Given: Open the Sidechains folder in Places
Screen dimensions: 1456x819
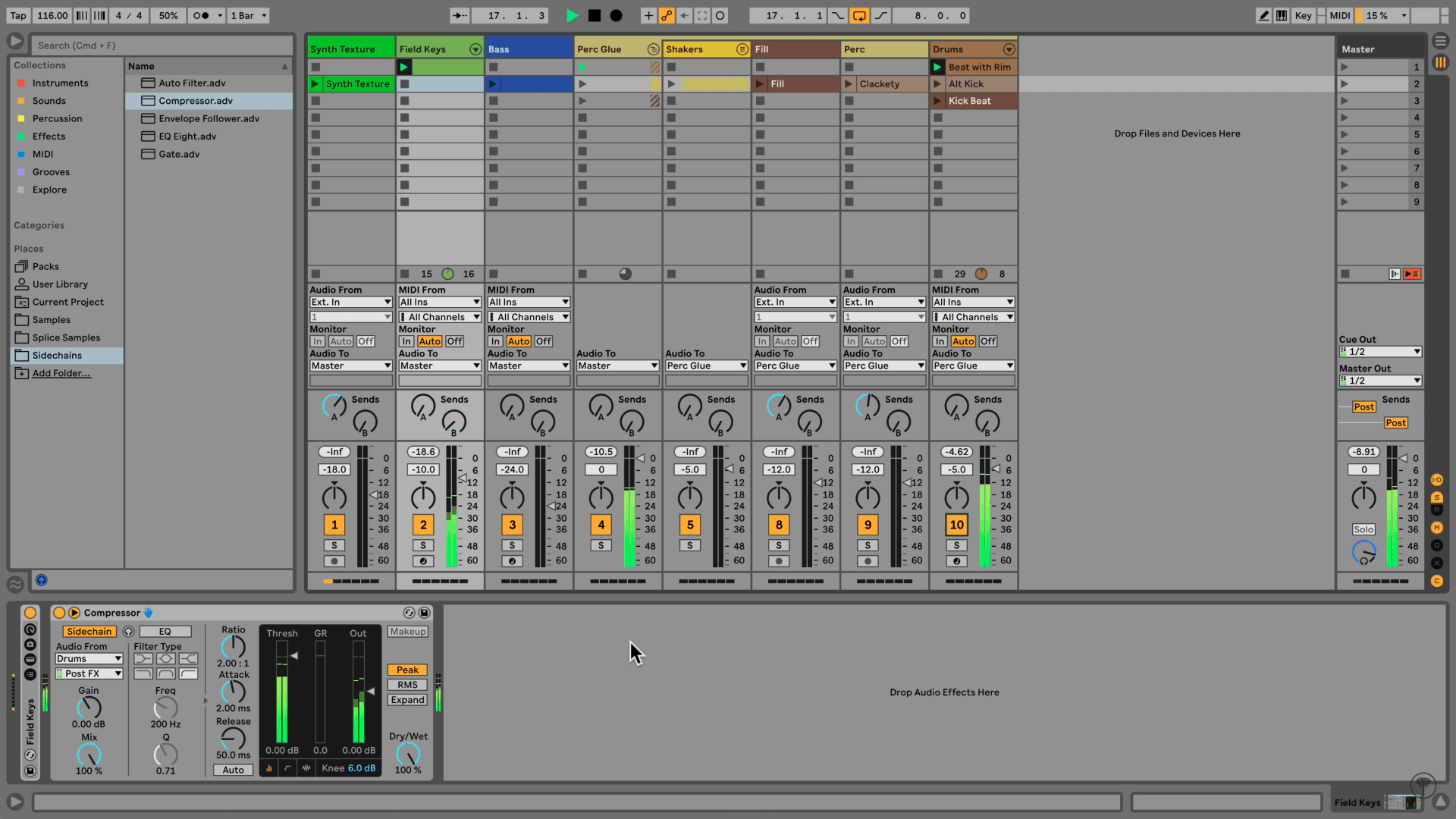Looking at the screenshot, I should coord(57,356).
